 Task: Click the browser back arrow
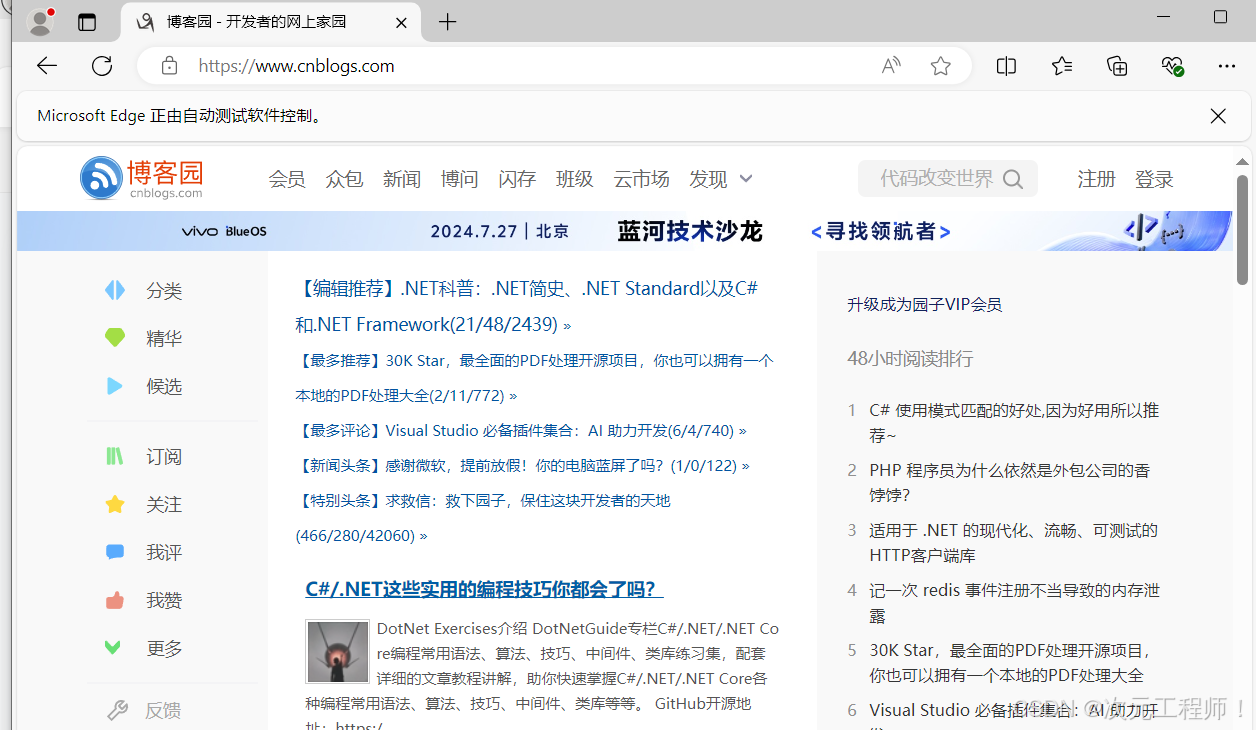[x=47, y=66]
